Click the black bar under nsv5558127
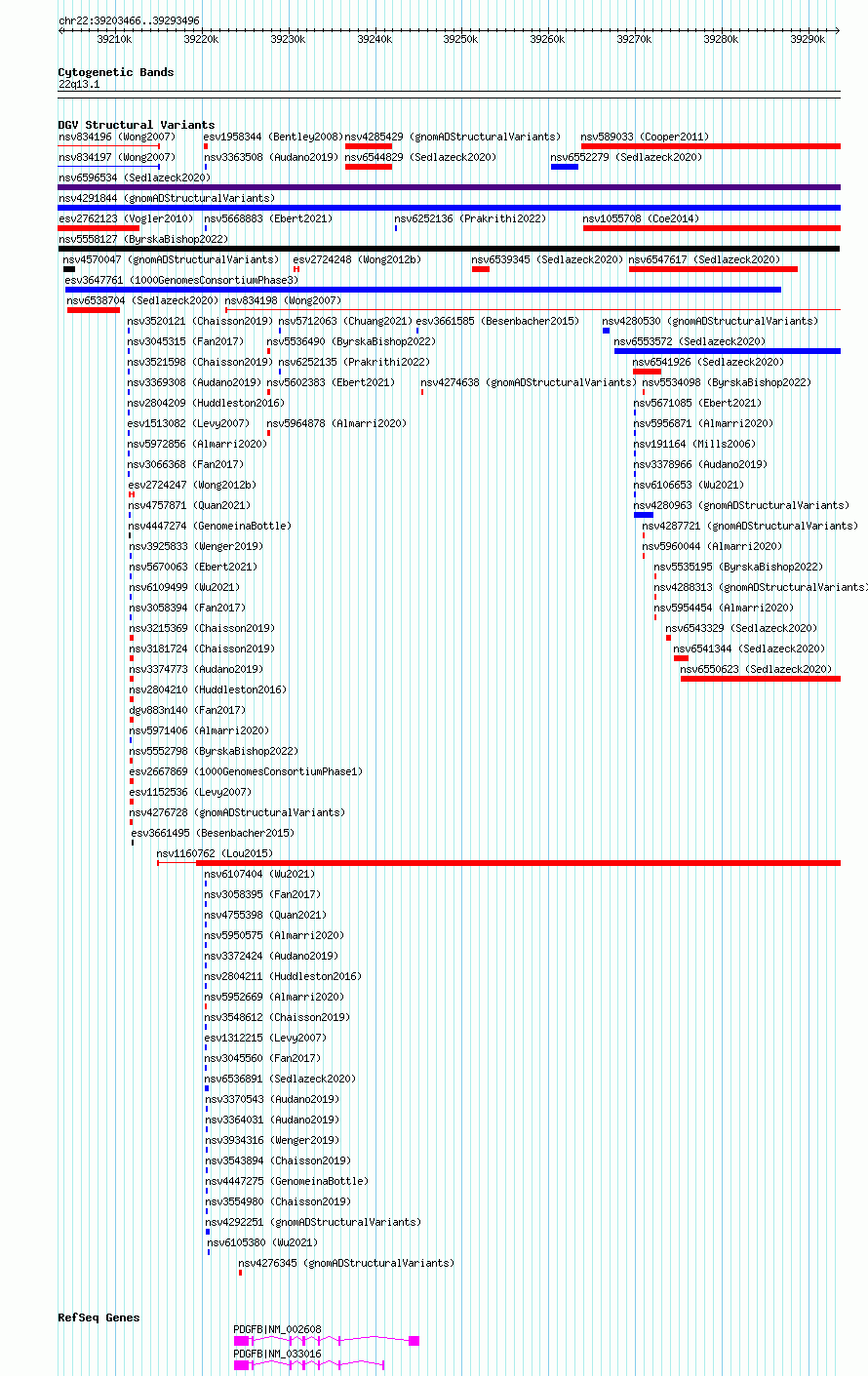This screenshot has width=868, height=1376. [449, 249]
